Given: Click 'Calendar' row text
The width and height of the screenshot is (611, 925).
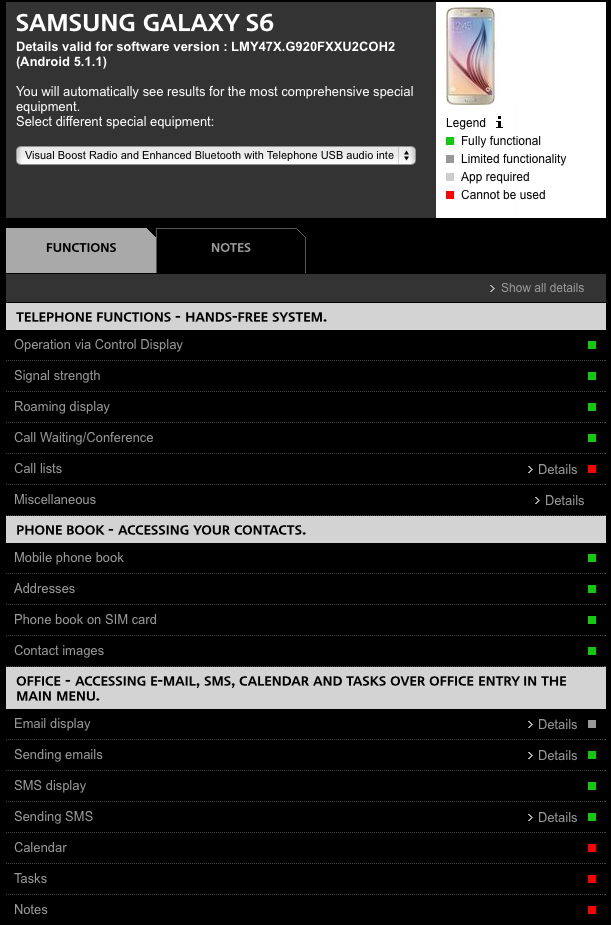Looking at the screenshot, I should 40,848.
